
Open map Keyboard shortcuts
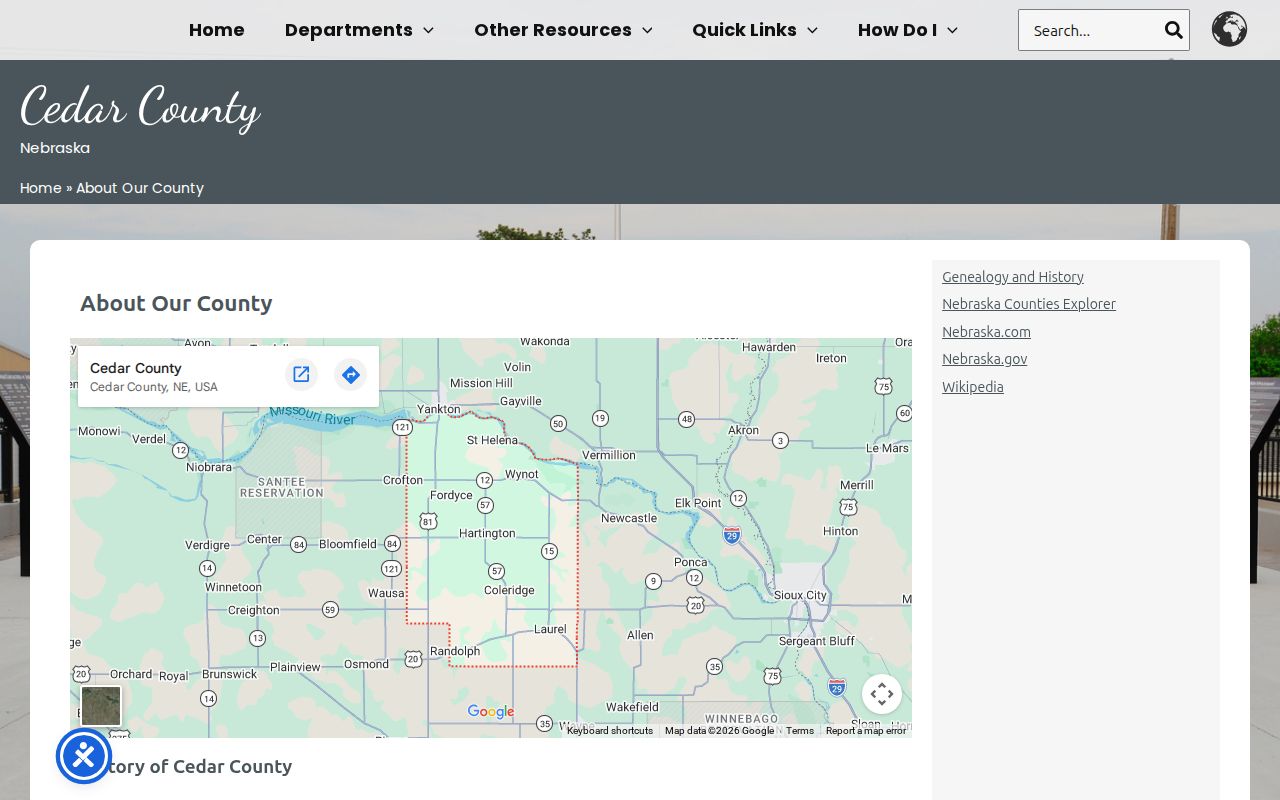[610, 731]
